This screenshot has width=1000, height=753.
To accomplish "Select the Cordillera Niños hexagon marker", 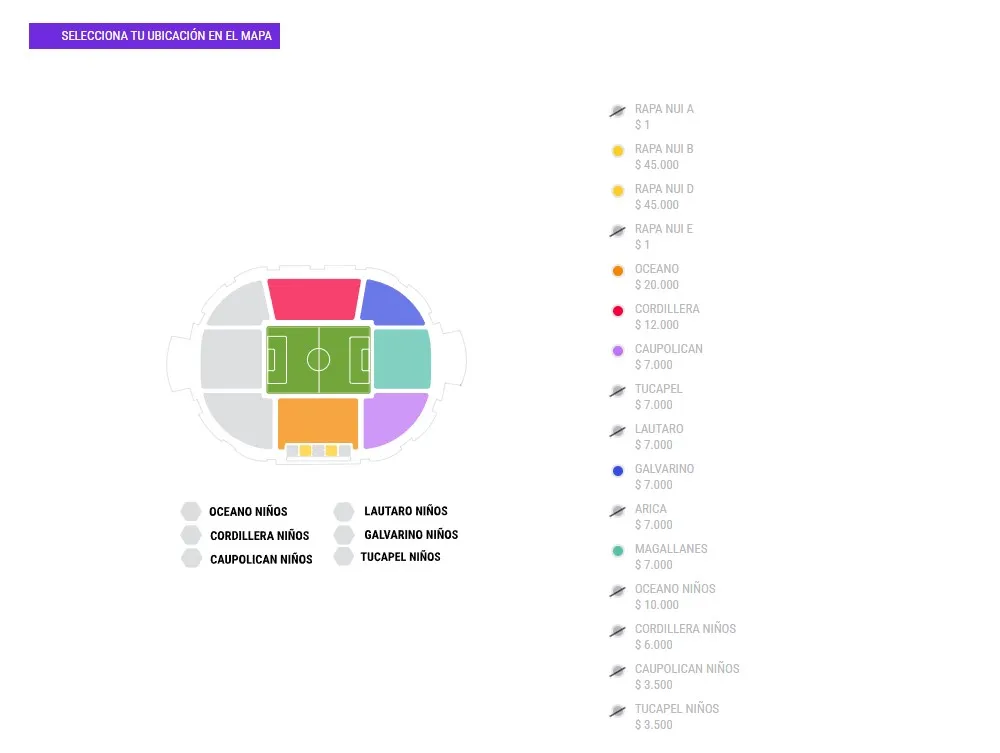I will (x=191, y=534).
